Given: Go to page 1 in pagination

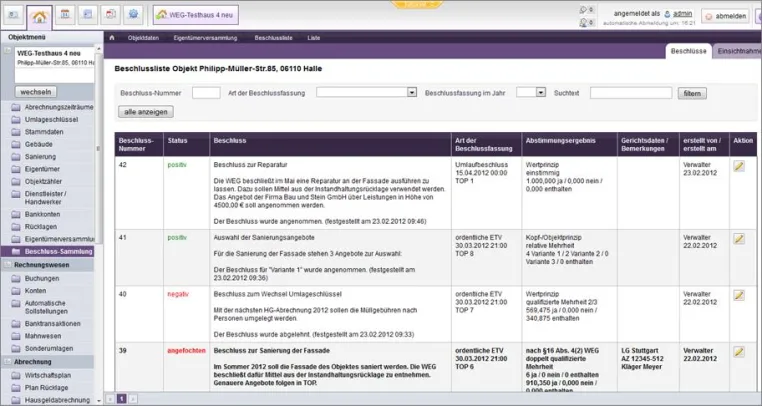Looking at the screenshot, I should (x=121, y=399).
